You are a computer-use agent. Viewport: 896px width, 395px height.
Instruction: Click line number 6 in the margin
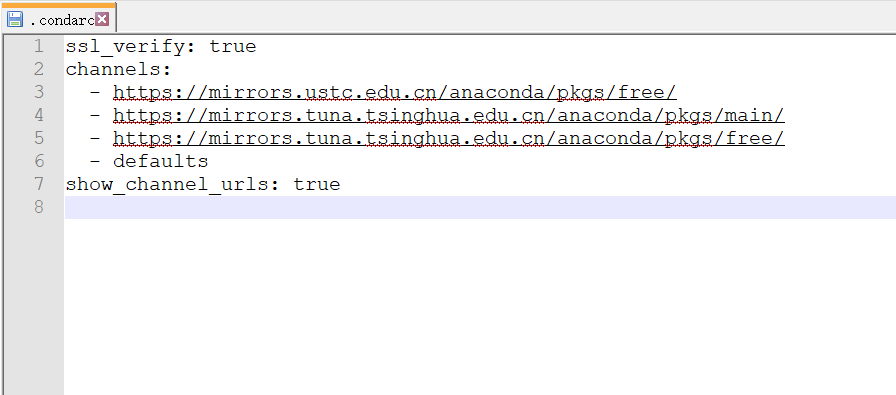click(39, 161)
